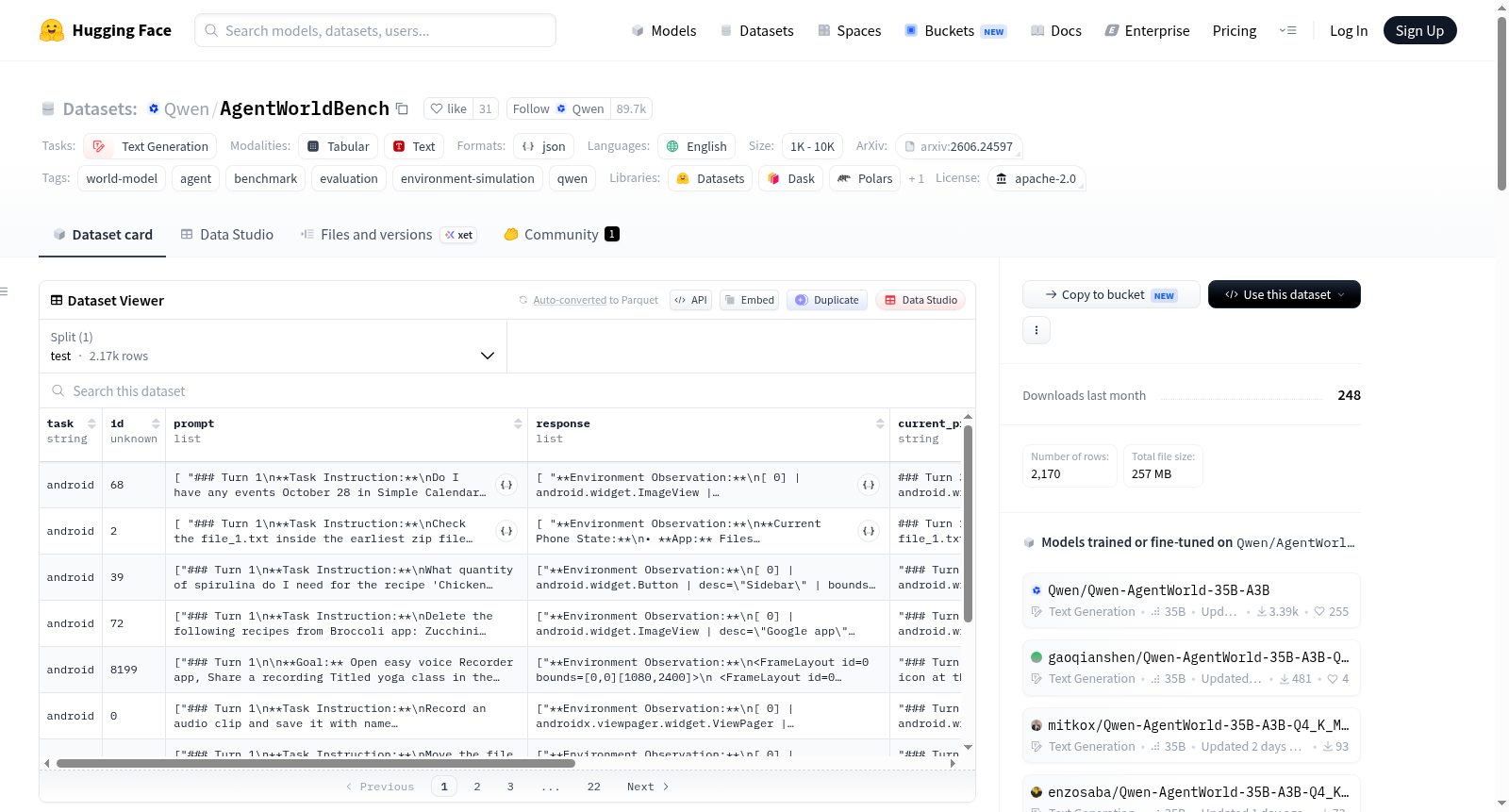This screenshot has height=812, width=1509.
Task: Click the horizontal scrollbar of the table
Action: tap(316, 763)
